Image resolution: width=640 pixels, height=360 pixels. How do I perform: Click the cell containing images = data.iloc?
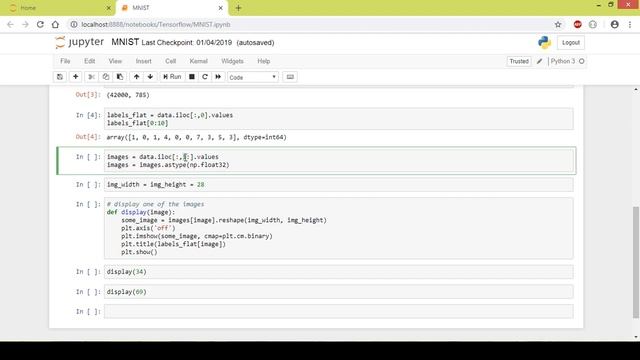[338, 161]
